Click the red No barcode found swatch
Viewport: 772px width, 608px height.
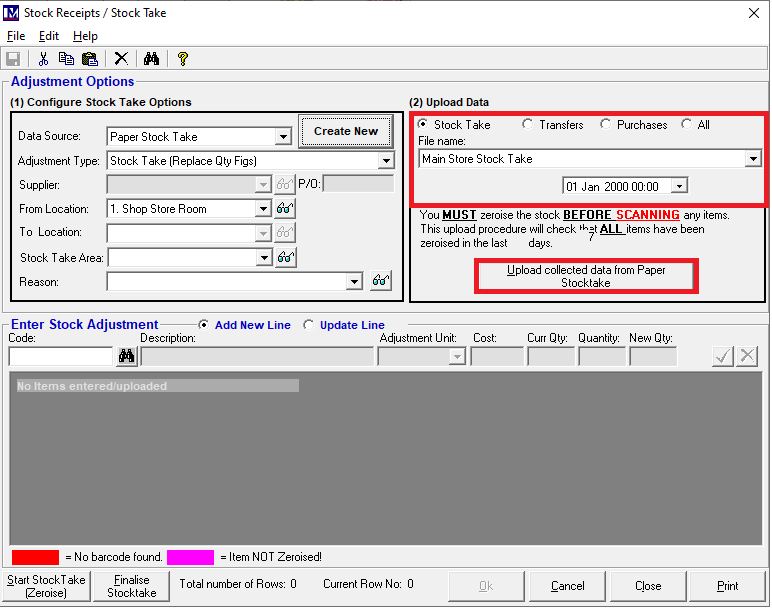(35, 557)
